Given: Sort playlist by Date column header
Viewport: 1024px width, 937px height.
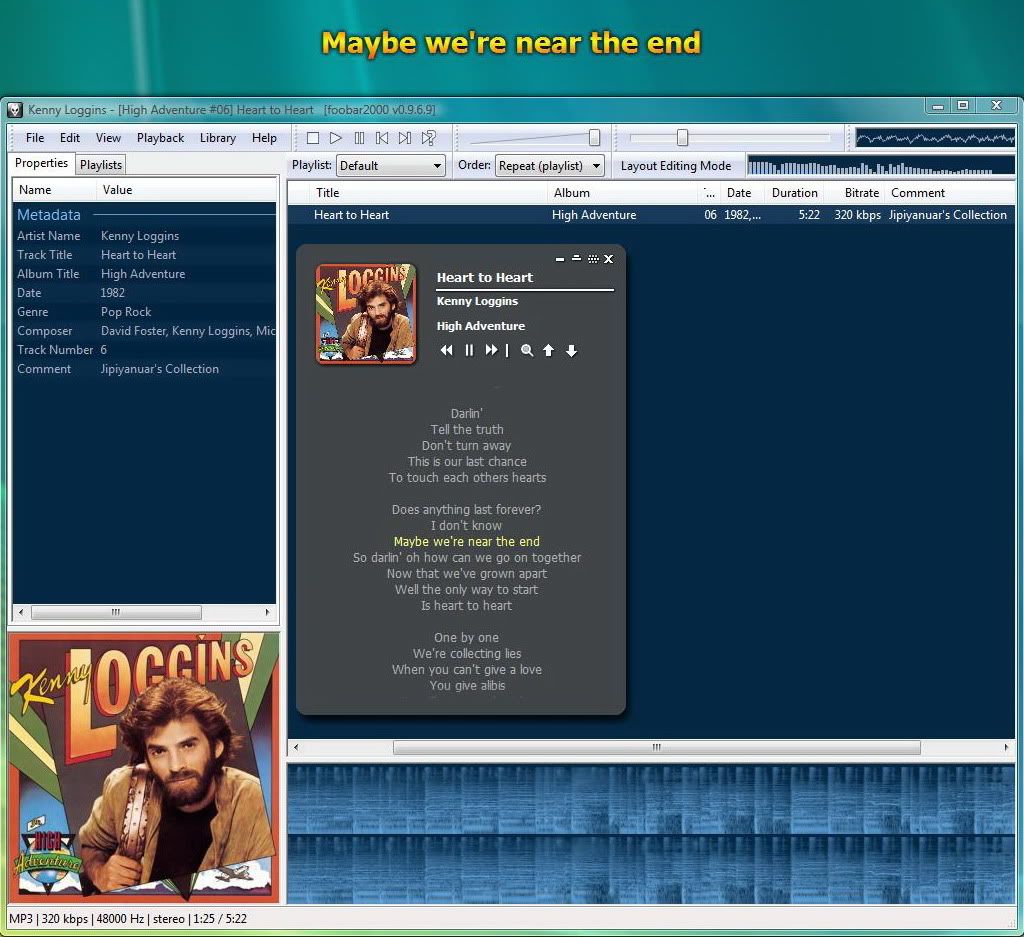Looking at the screenshot, I should 741,193.
